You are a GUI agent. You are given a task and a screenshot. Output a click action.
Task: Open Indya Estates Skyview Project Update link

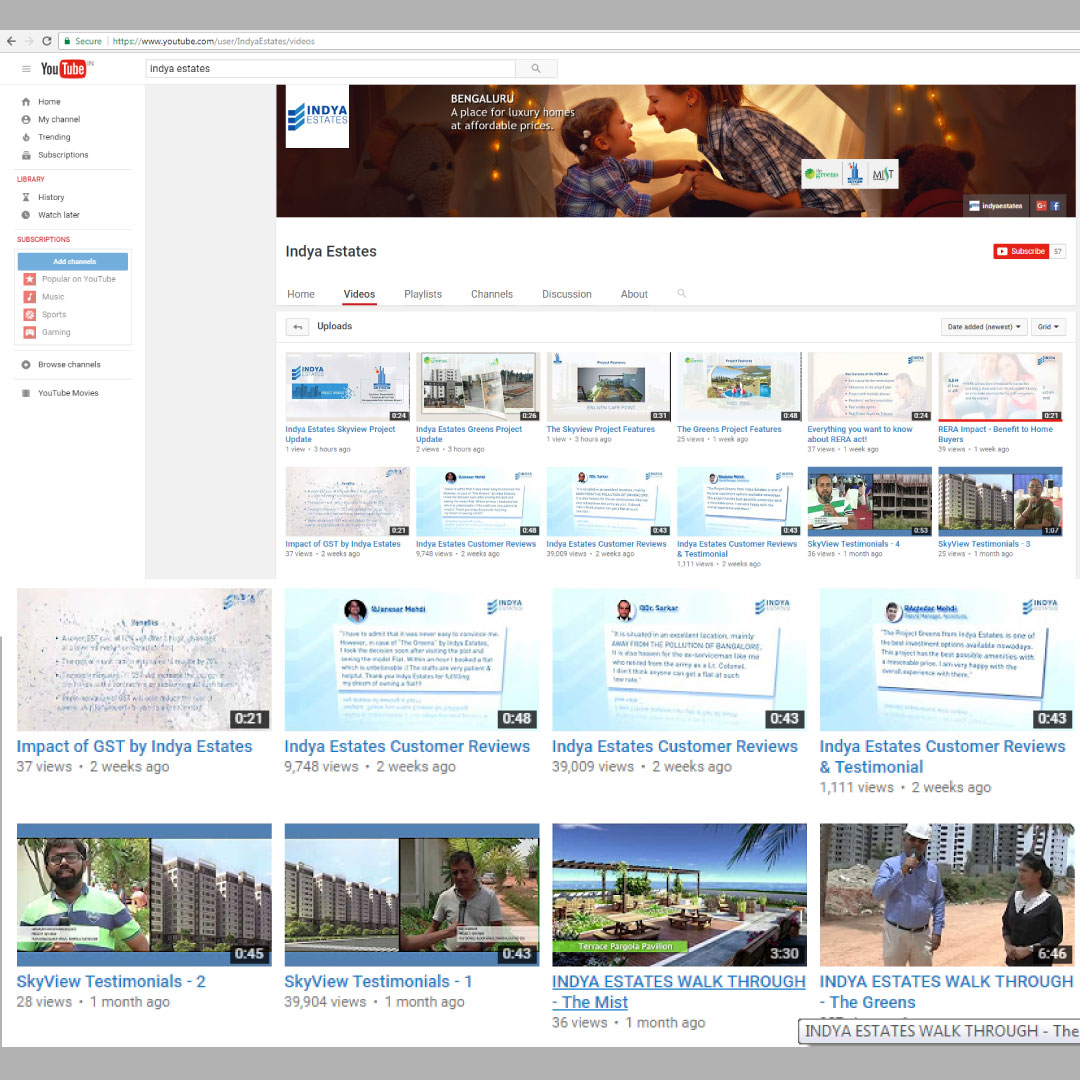tap(340, 434)
